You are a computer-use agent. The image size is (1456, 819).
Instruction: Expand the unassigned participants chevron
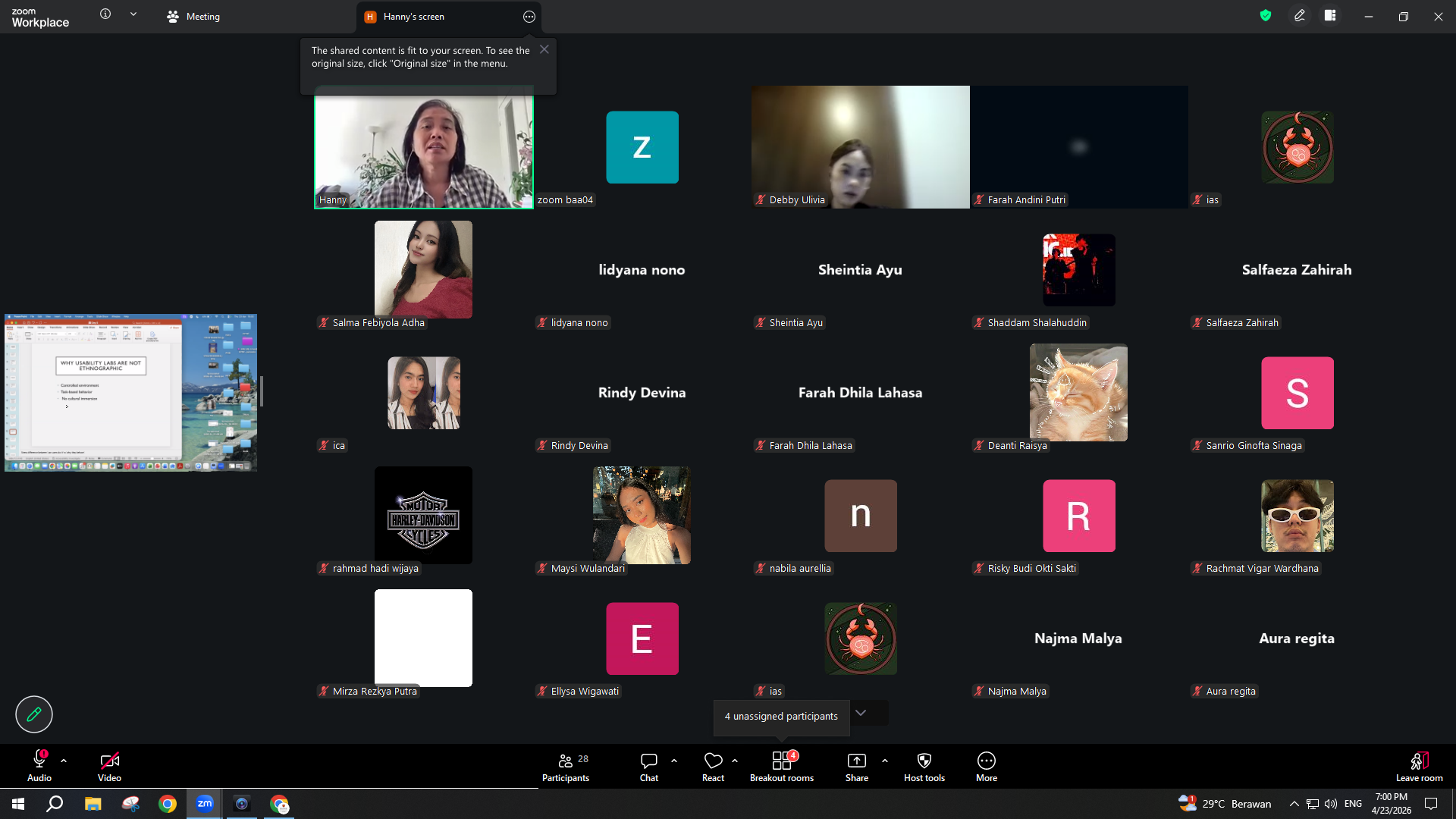(861, 713)
